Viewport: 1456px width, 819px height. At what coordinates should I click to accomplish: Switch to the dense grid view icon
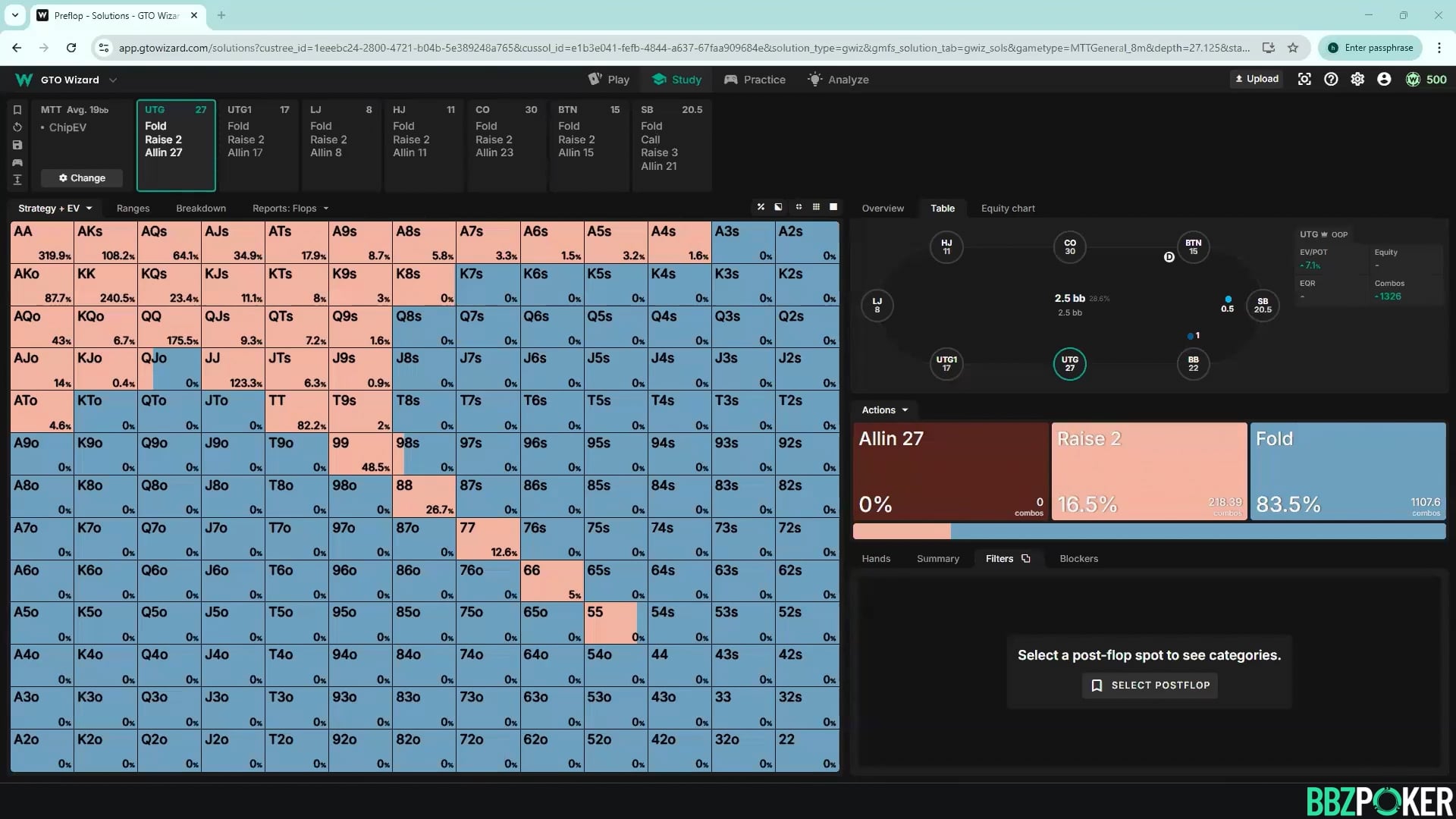click(x=816, y=207)
